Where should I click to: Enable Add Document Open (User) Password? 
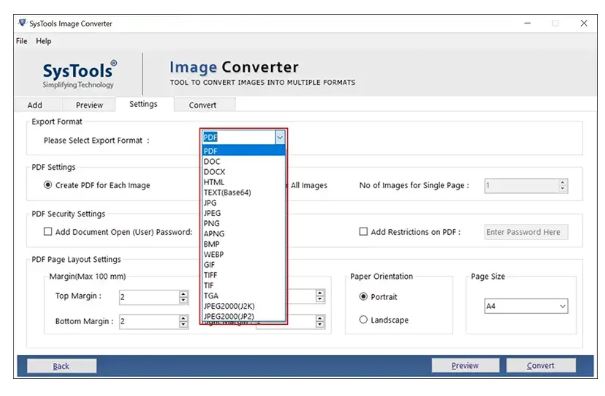coord(48,231)
